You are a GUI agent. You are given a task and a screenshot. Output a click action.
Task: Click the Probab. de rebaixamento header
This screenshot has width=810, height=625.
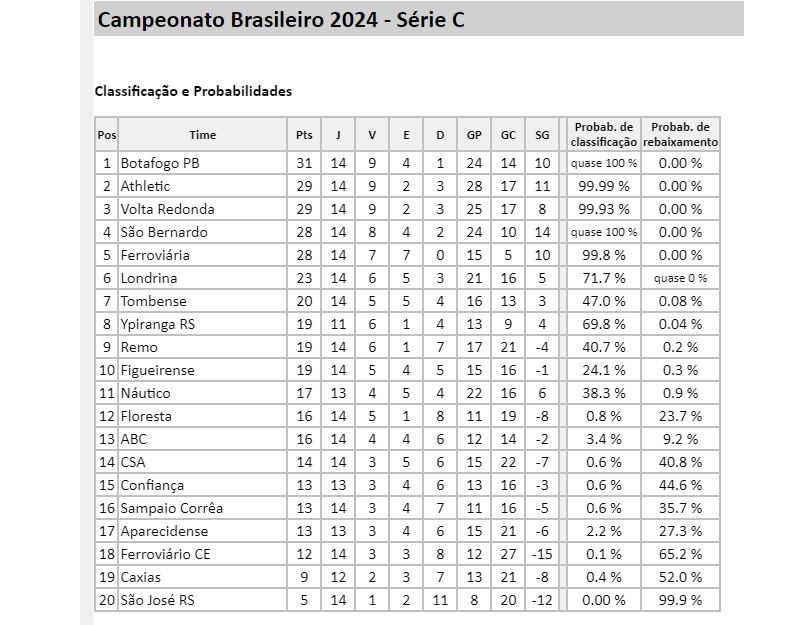coord(680,135)
